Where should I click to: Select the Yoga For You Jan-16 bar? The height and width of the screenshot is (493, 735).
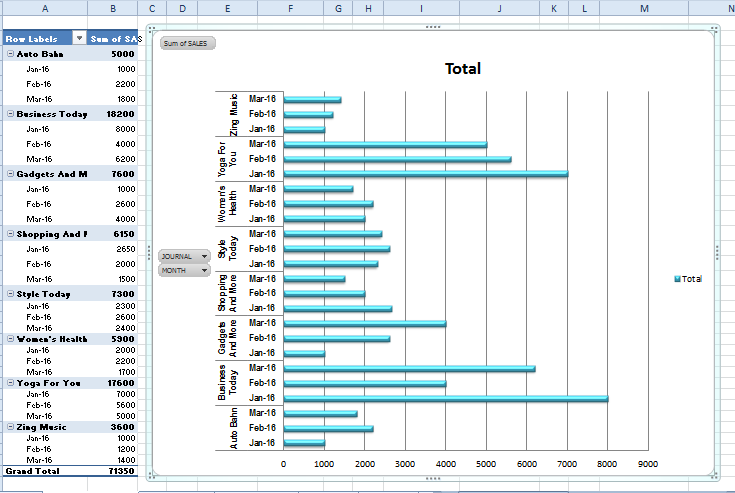tap(425, 174)
